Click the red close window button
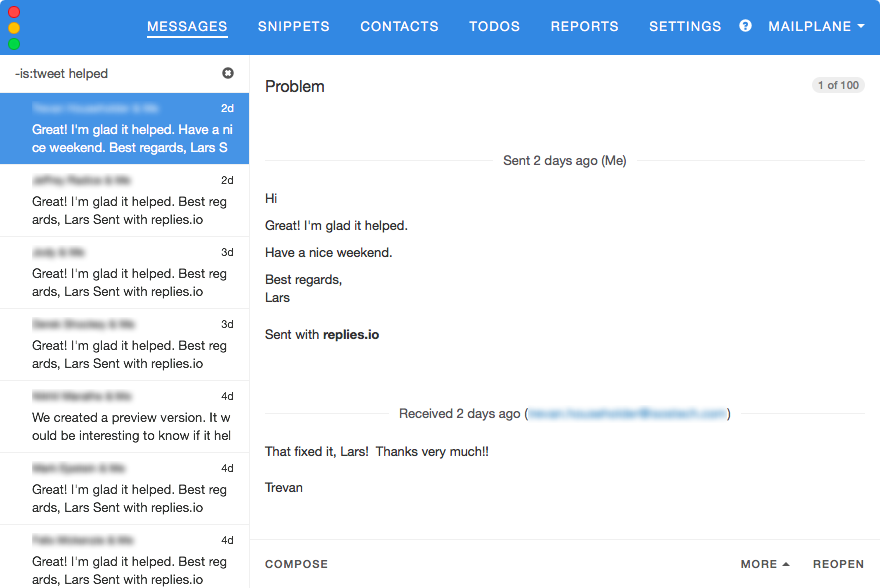 click(x=14, y=13)
